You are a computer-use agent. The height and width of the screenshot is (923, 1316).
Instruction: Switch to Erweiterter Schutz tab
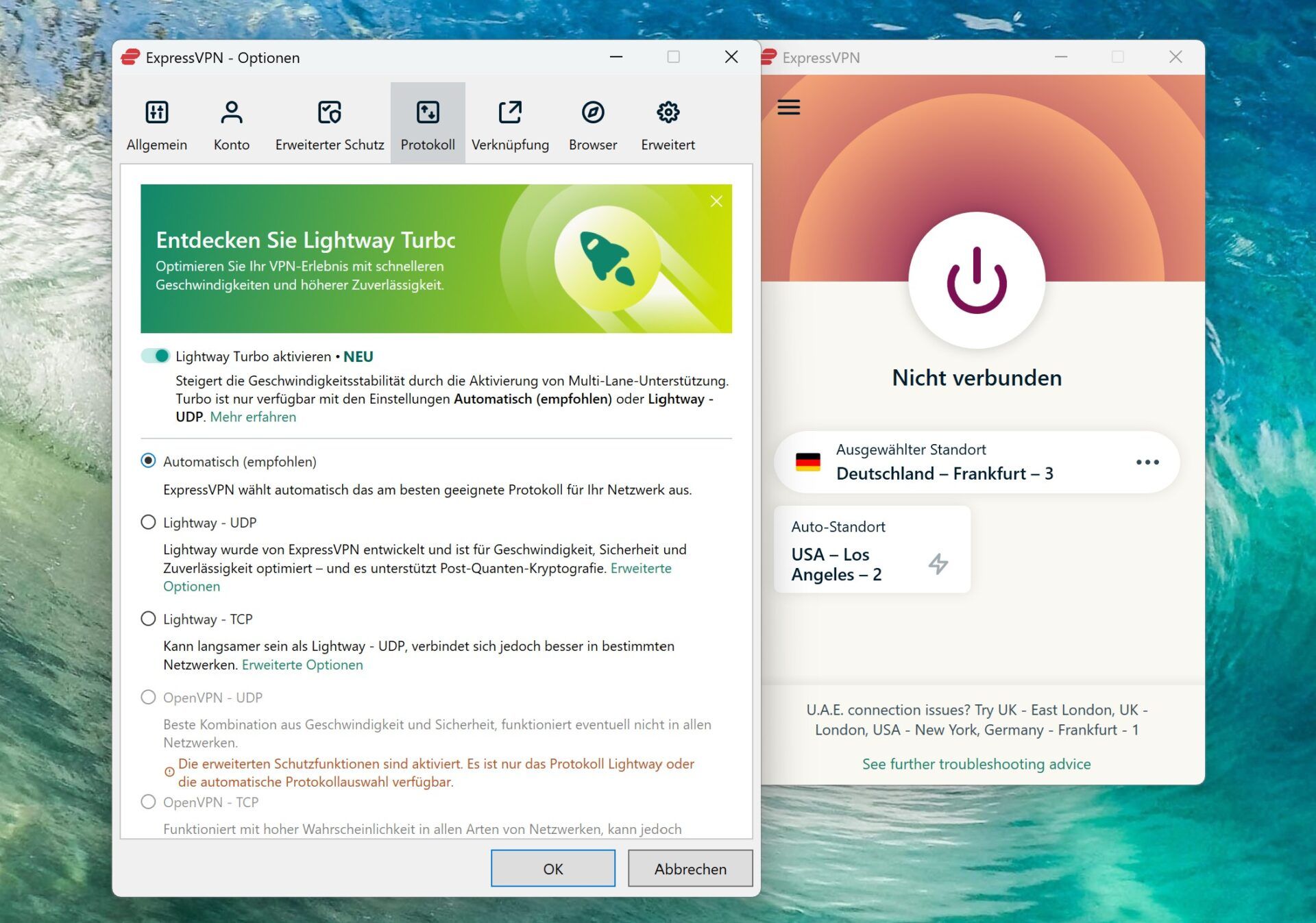tap(330, 123)
